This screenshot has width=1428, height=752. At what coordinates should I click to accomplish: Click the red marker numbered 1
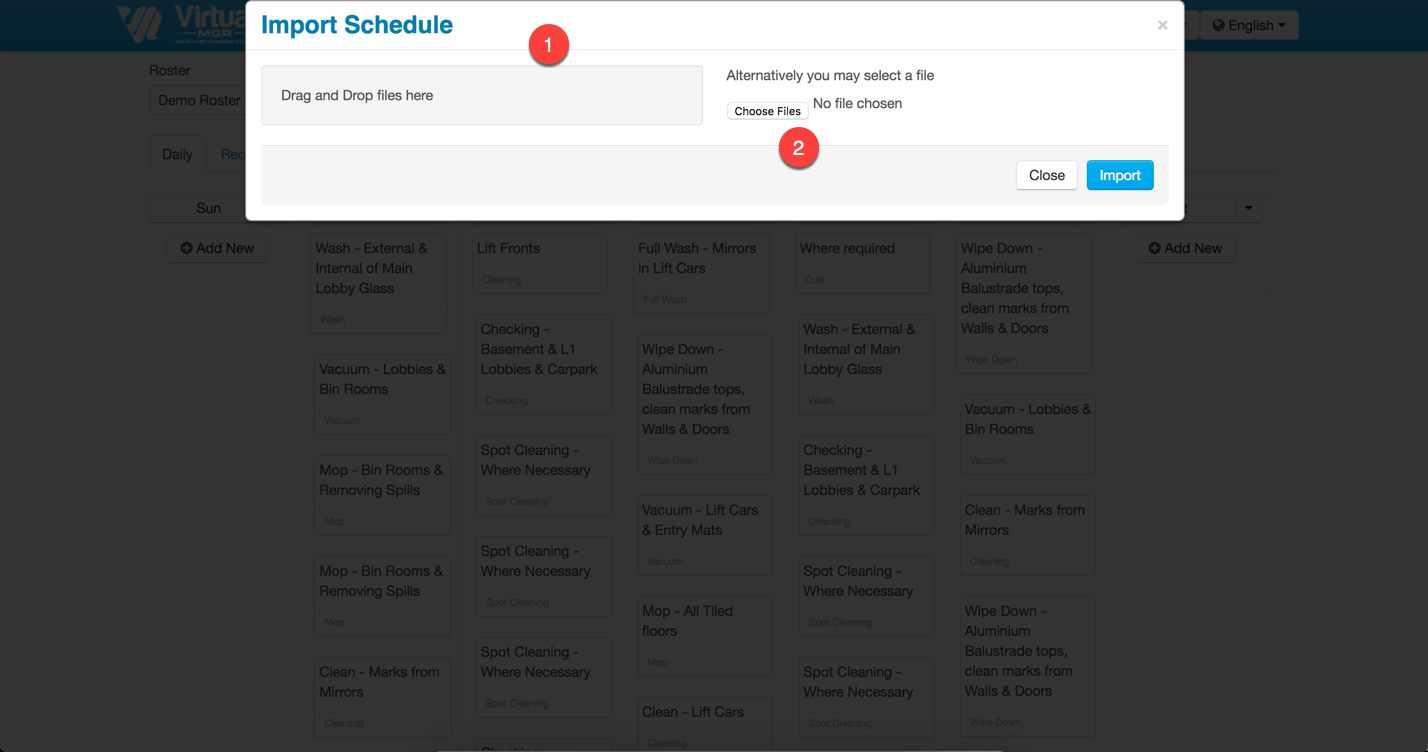pos(548,46)
